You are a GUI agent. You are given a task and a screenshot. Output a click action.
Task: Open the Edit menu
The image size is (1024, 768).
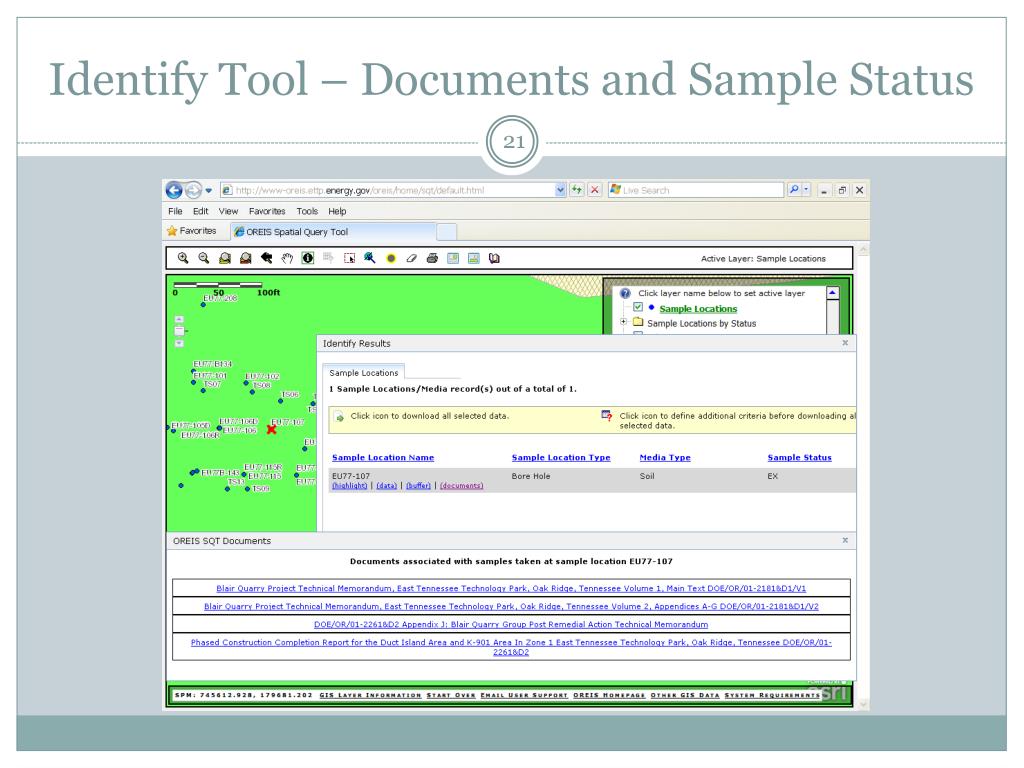tap(200, 211)
